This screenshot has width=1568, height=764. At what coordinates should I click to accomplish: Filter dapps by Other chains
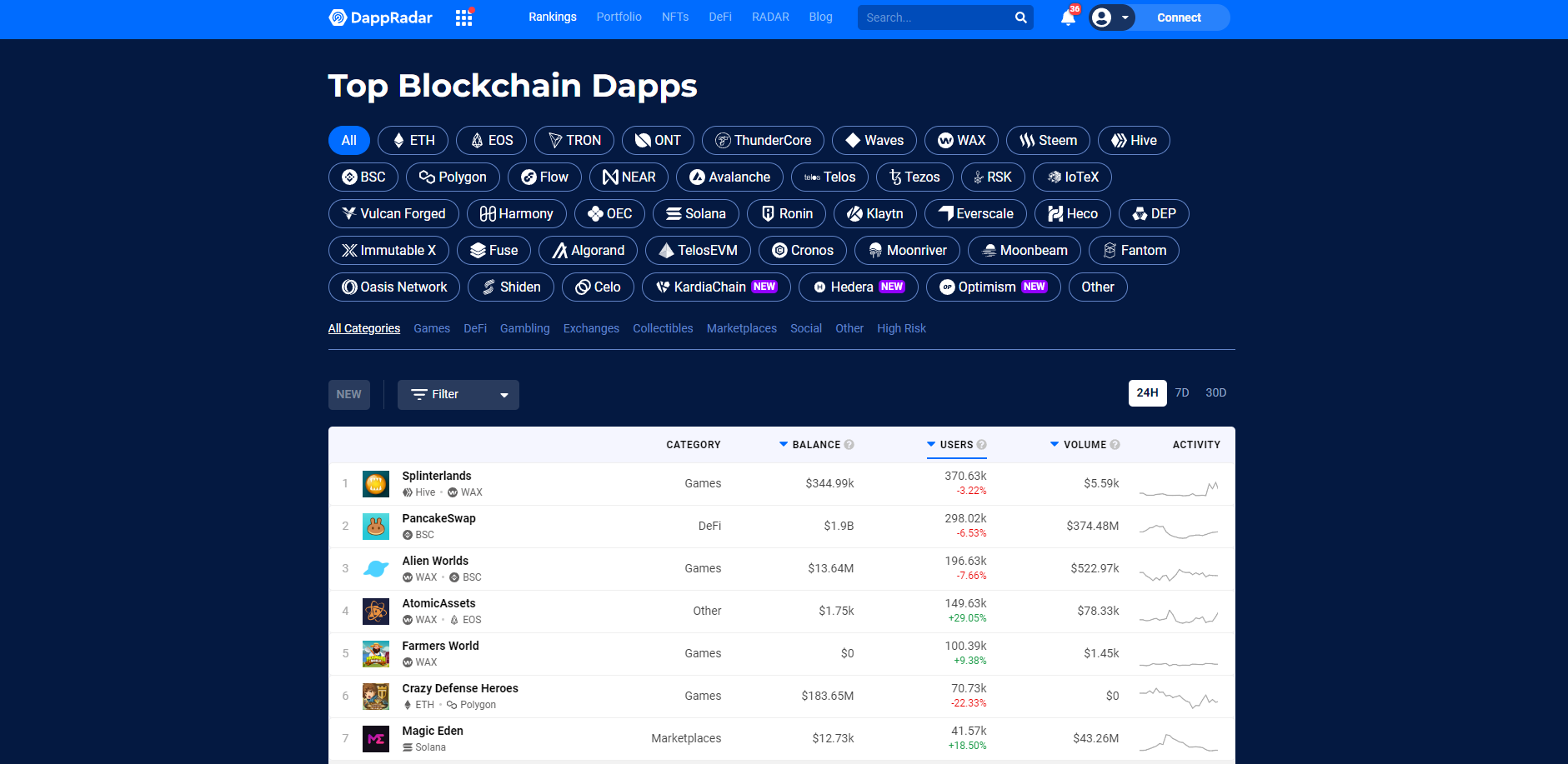tap(1098, 287)
